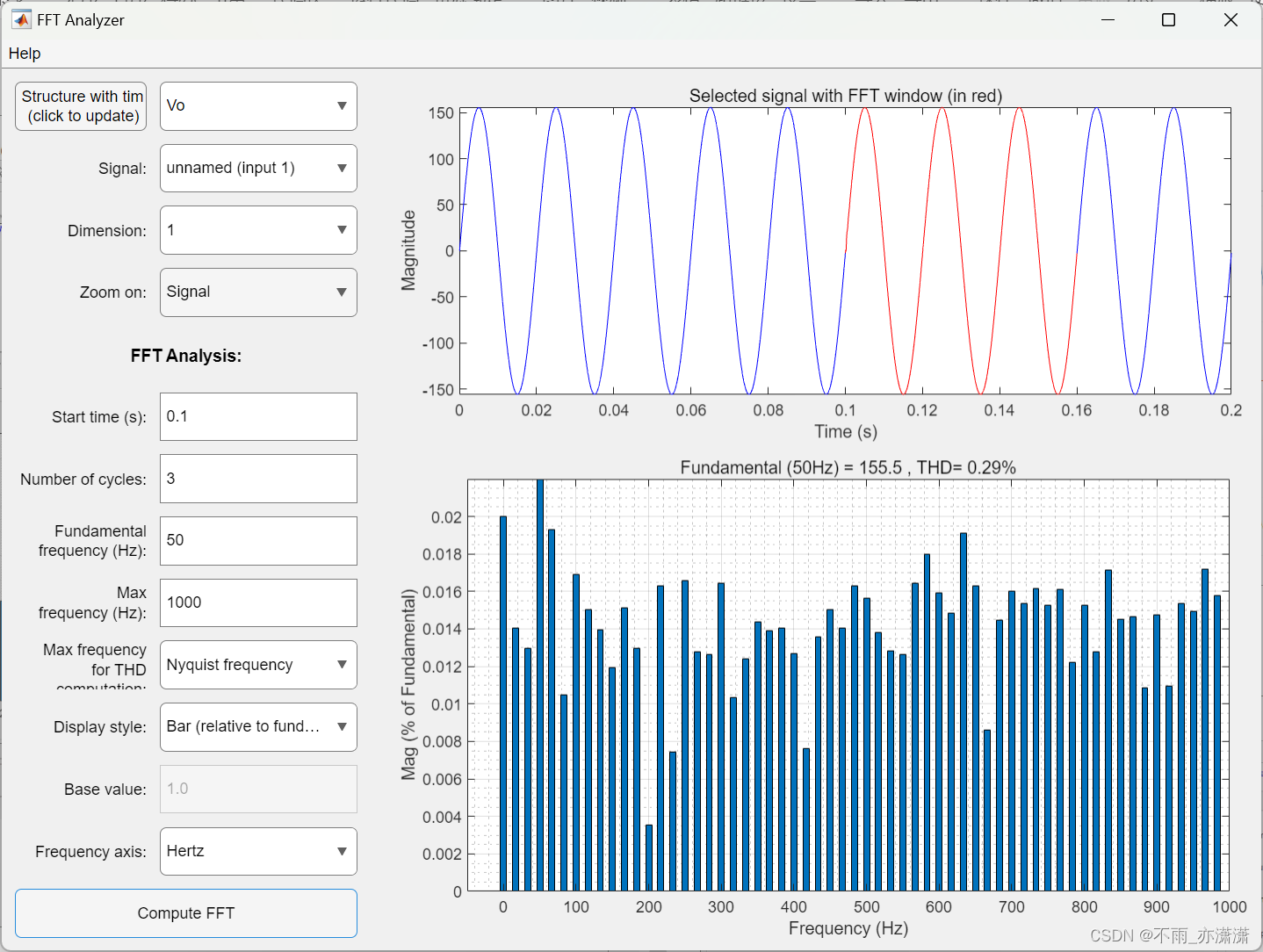
Task: Click the 'Mag (% of Fundamental)' axis label
Action: (408, 685)
